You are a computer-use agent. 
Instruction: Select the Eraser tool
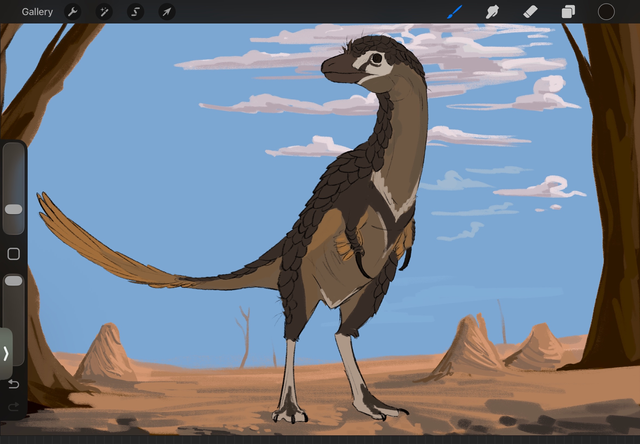click(x=530, y=12)
